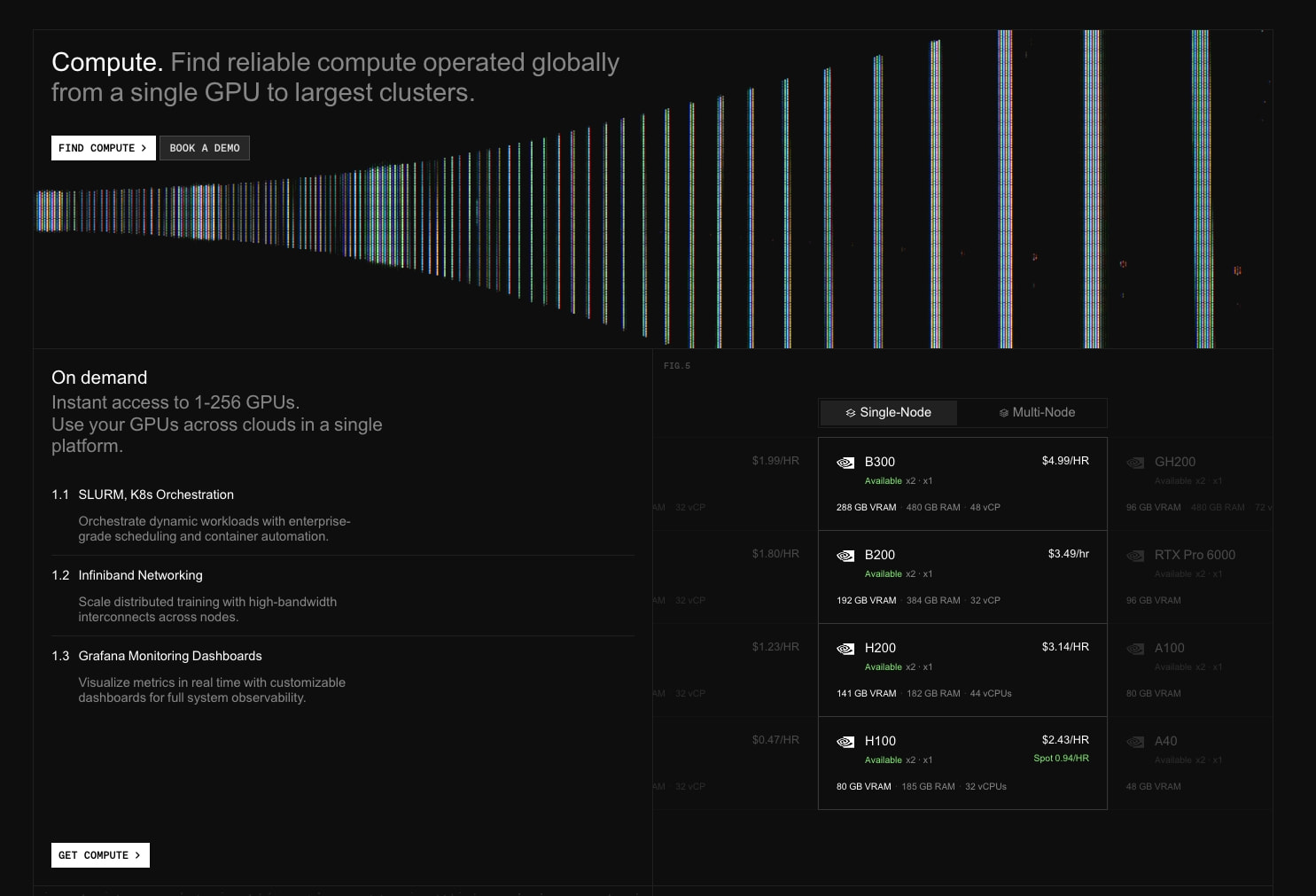This screenshot has width=1316, height=896.
Task: Click the chevron in Get Compute button
Action: 137,855
